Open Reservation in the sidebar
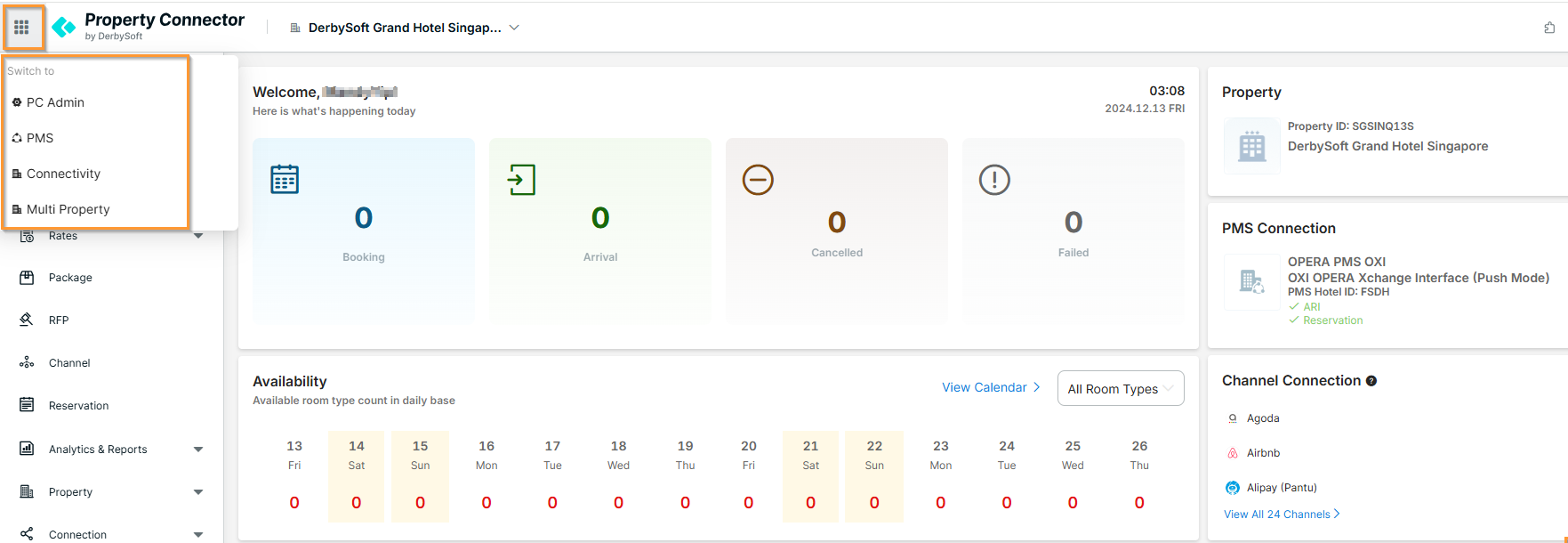 [x=78, y=406]
